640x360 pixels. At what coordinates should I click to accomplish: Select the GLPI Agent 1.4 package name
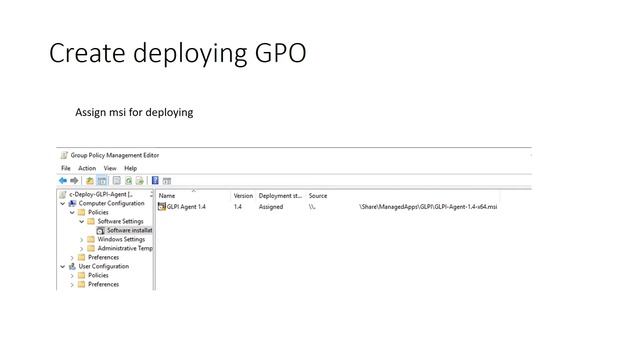186,207
